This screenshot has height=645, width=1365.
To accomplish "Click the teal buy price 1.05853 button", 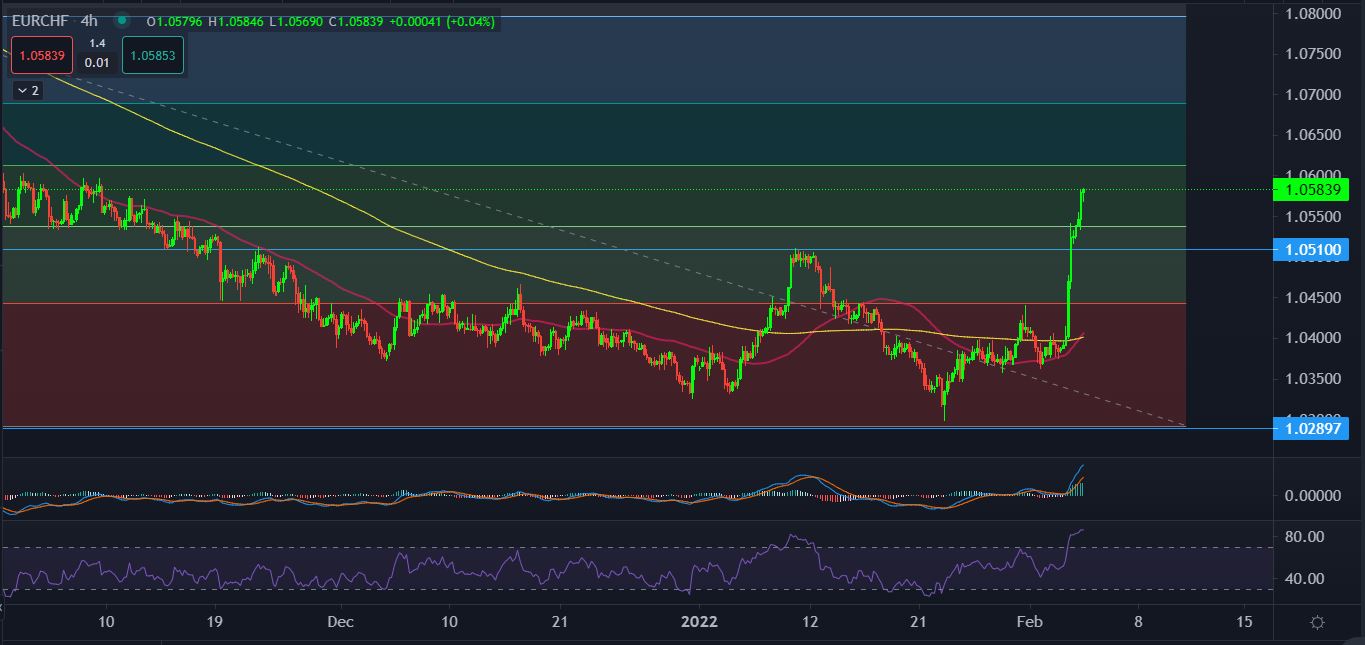I will [x=152, y=55].
